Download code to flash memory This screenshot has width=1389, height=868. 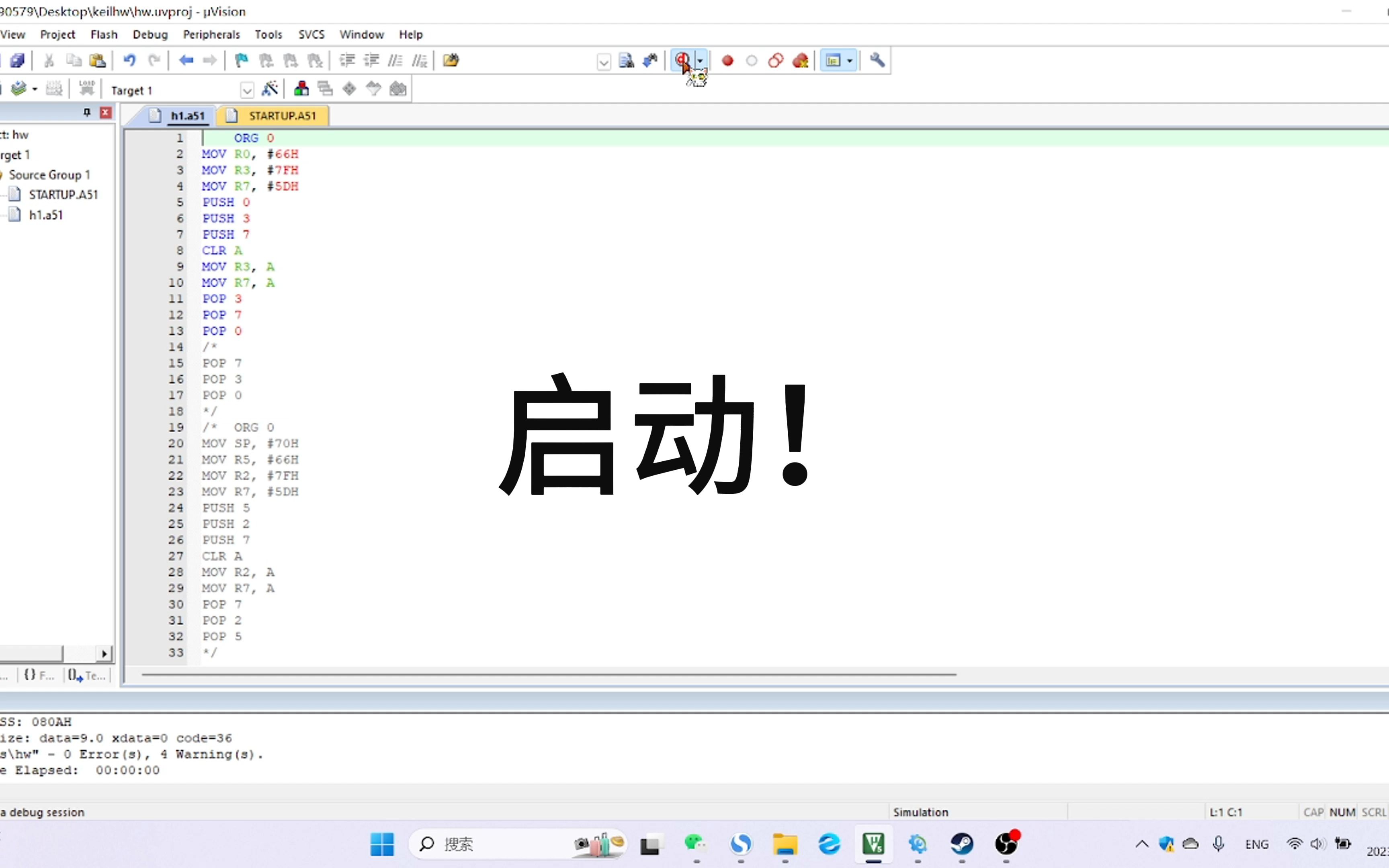click(86, 88)
